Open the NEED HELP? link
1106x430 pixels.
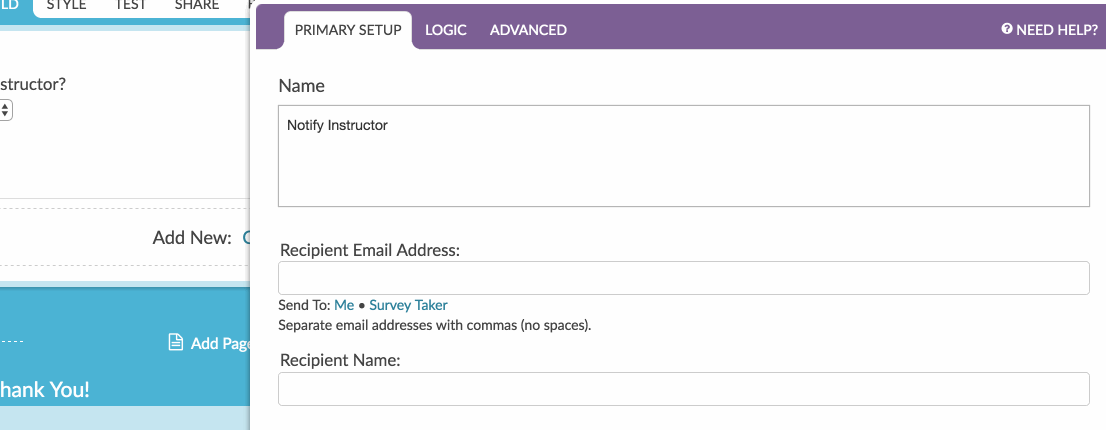point(1056,30)
